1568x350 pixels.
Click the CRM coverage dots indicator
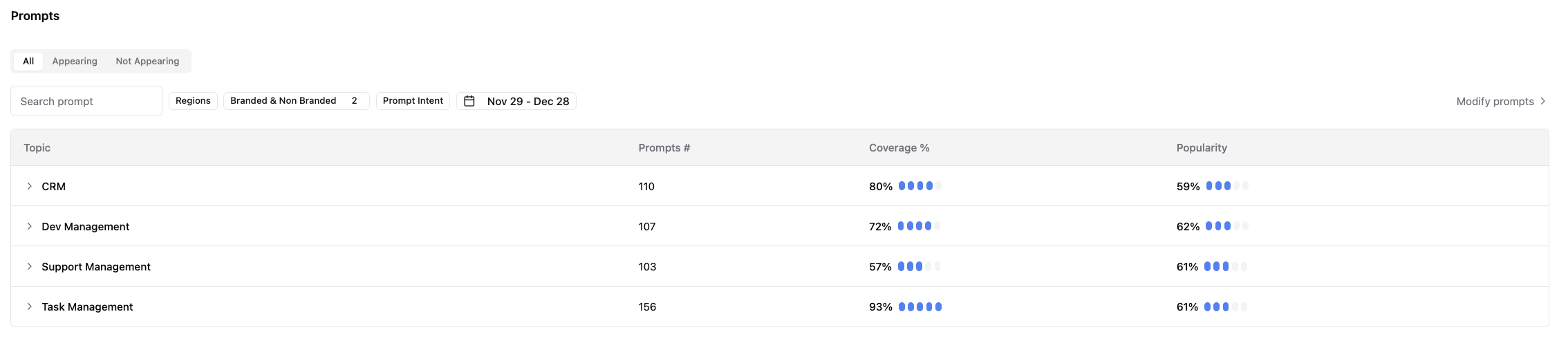[x=920, y=186]
